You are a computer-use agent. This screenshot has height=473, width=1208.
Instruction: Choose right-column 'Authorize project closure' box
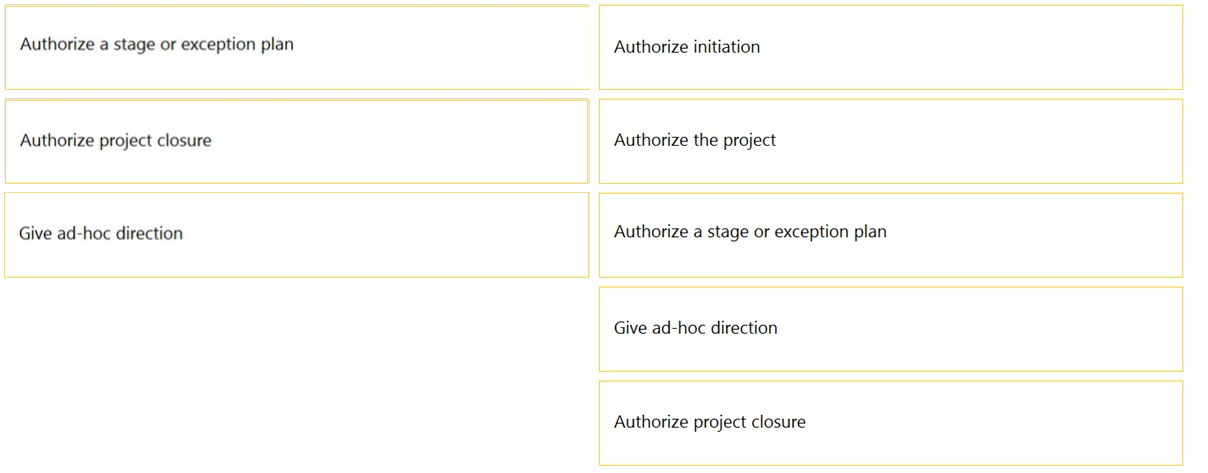pyautogui.click(x=891, y=423)
